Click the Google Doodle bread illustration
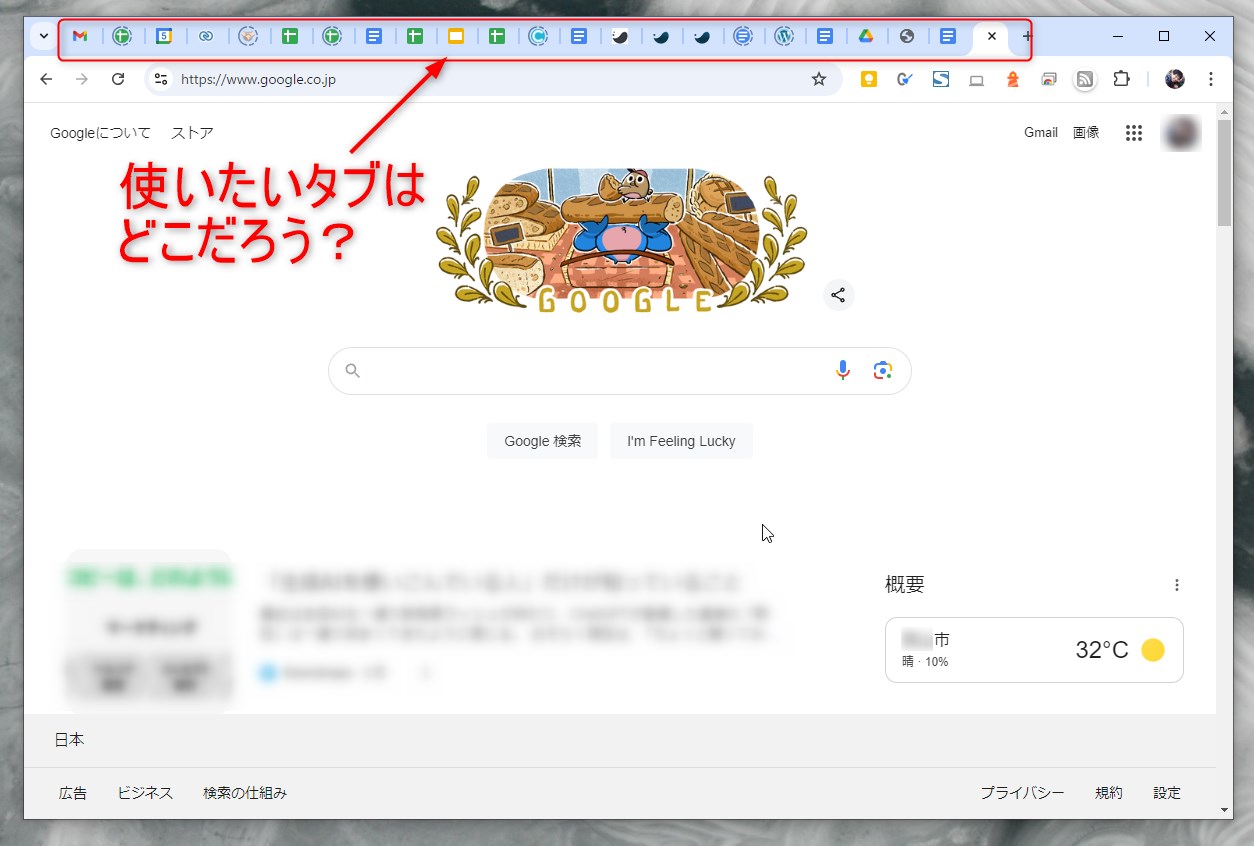Viewport: 1254px width, 846px height. click(621, 240)
